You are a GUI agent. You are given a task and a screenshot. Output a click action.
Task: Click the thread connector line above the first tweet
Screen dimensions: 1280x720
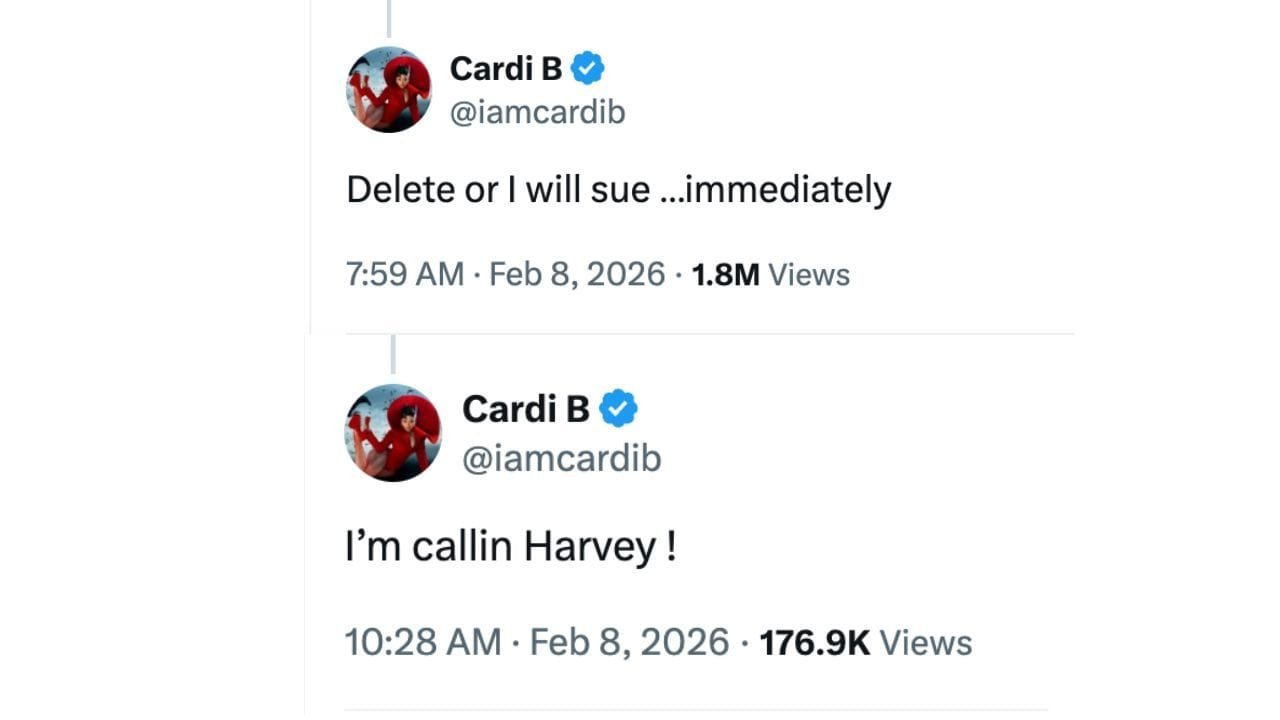389,15
